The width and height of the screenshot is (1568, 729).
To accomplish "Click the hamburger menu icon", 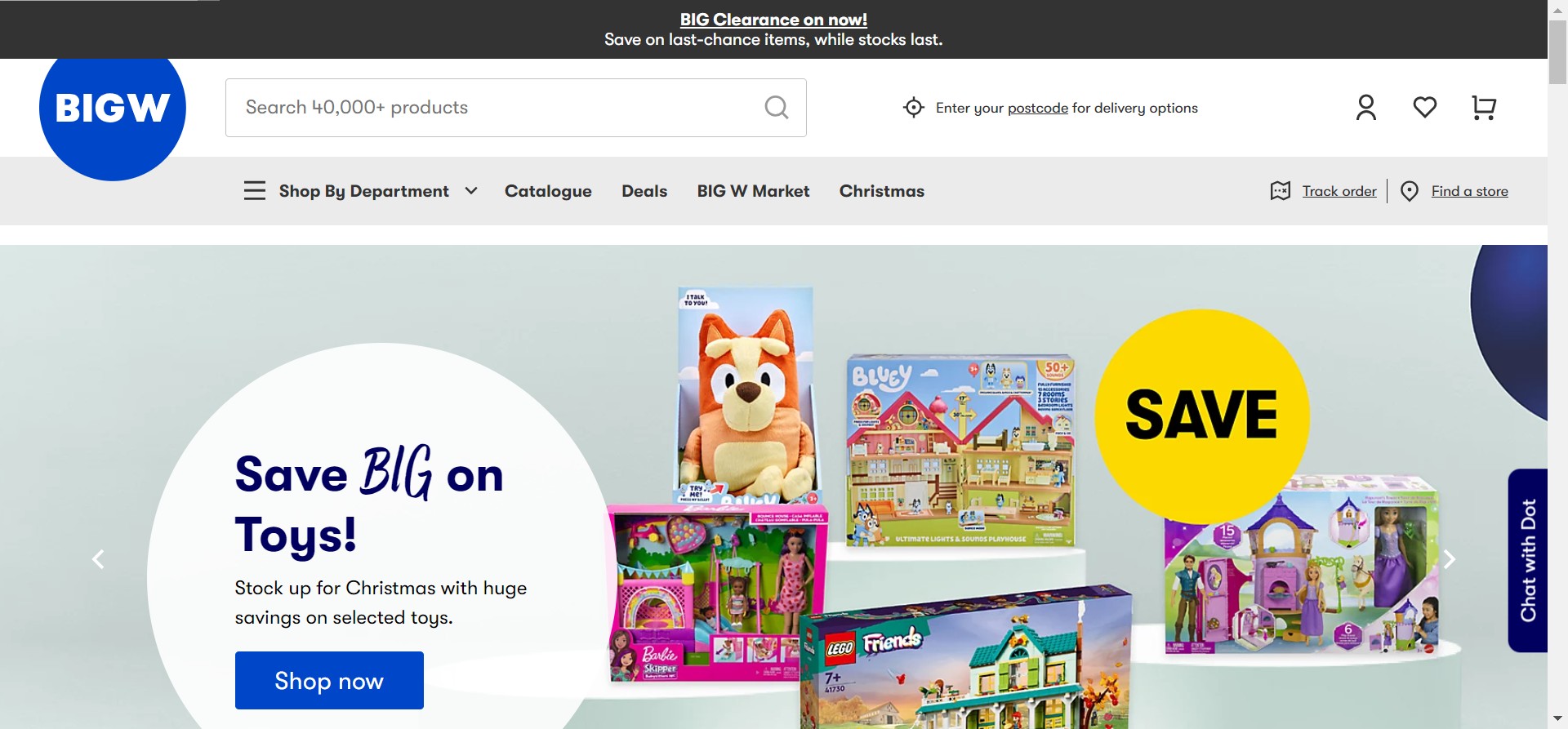I will [x=255, y=191].
